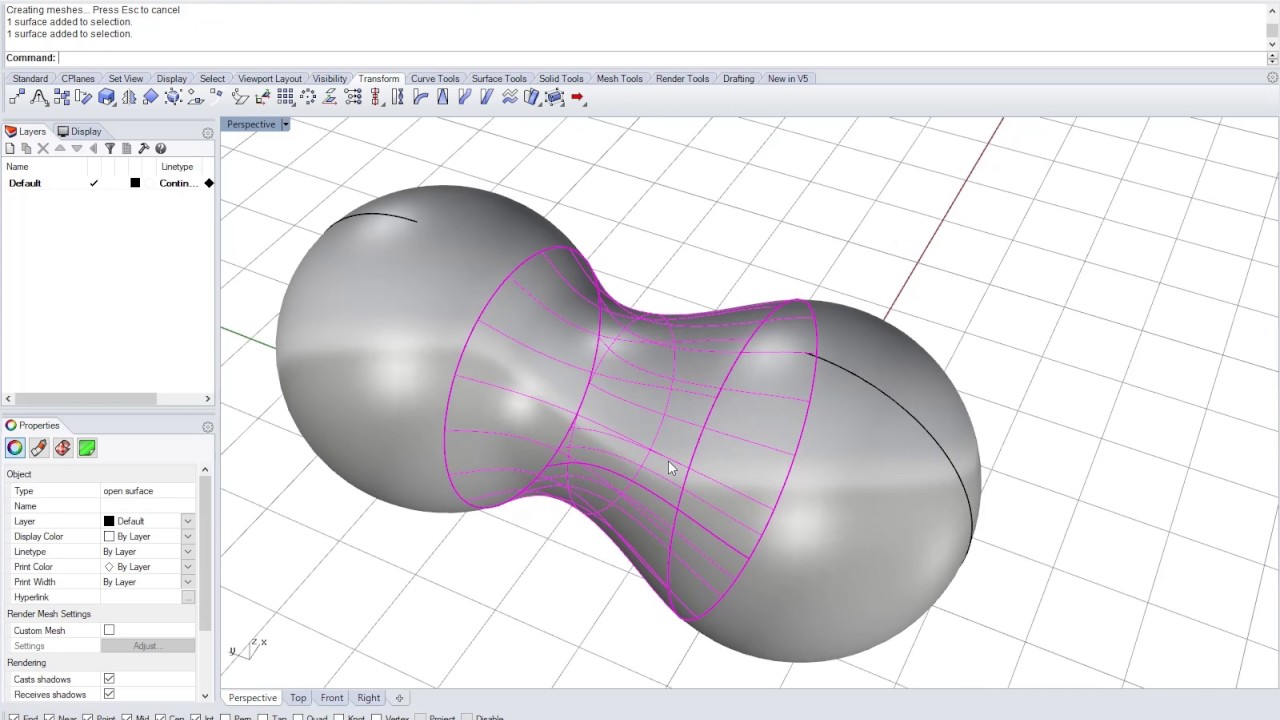Move layer down with triangle icon
The height and width of the screenshot is (720, 1280).
point(76,148)
